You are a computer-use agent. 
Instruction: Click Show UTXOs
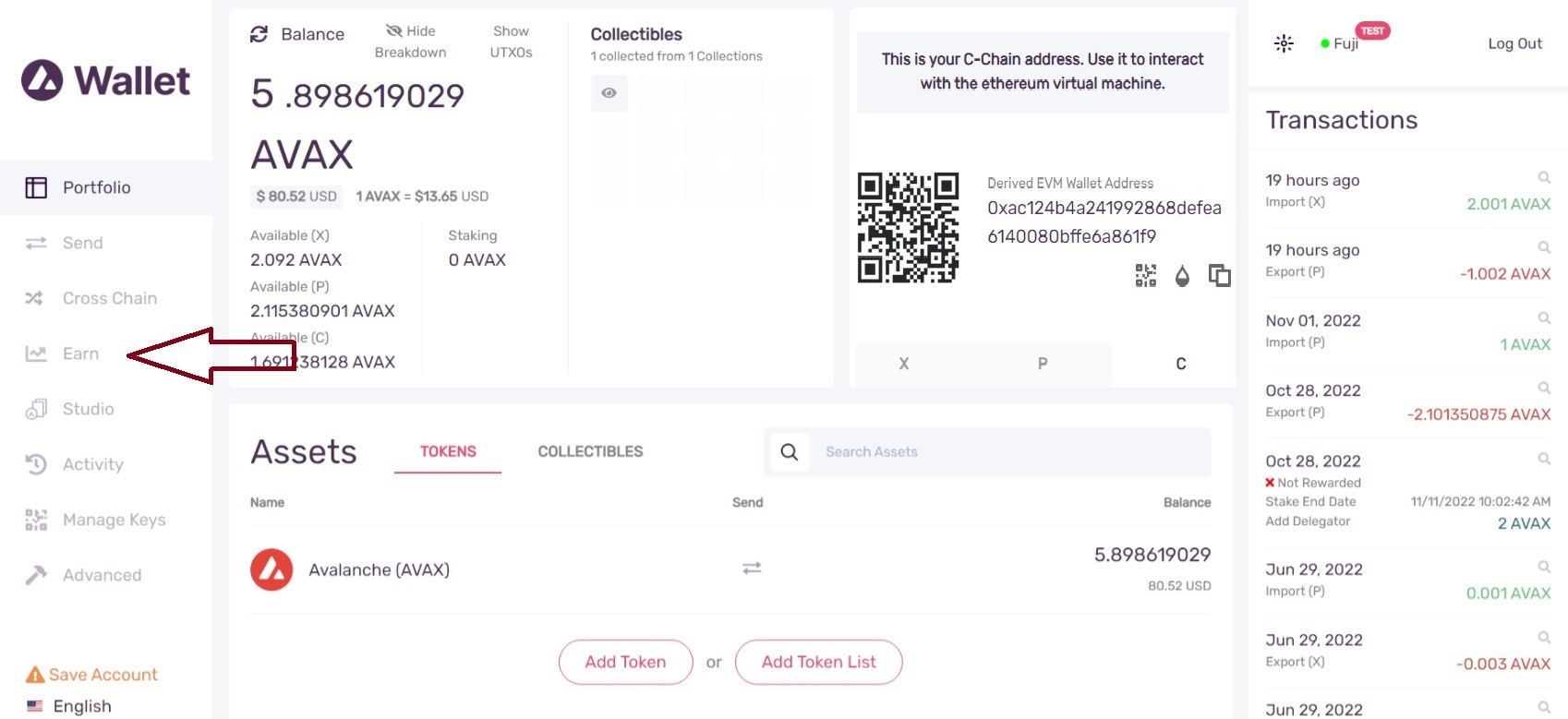511,42
